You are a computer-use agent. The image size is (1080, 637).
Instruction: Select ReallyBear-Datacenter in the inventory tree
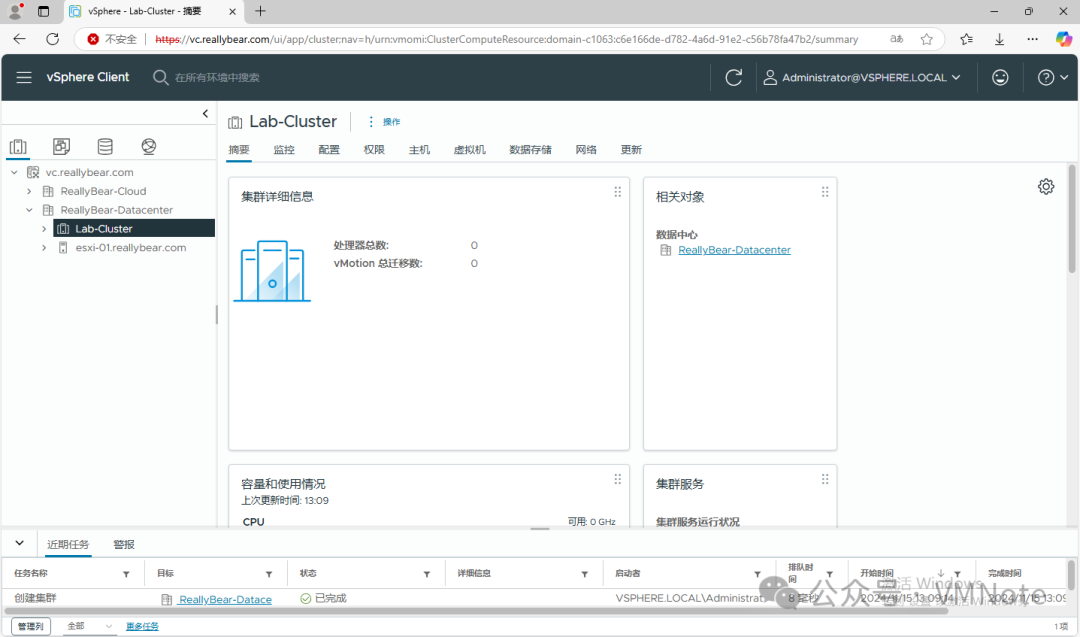point(116,209)
